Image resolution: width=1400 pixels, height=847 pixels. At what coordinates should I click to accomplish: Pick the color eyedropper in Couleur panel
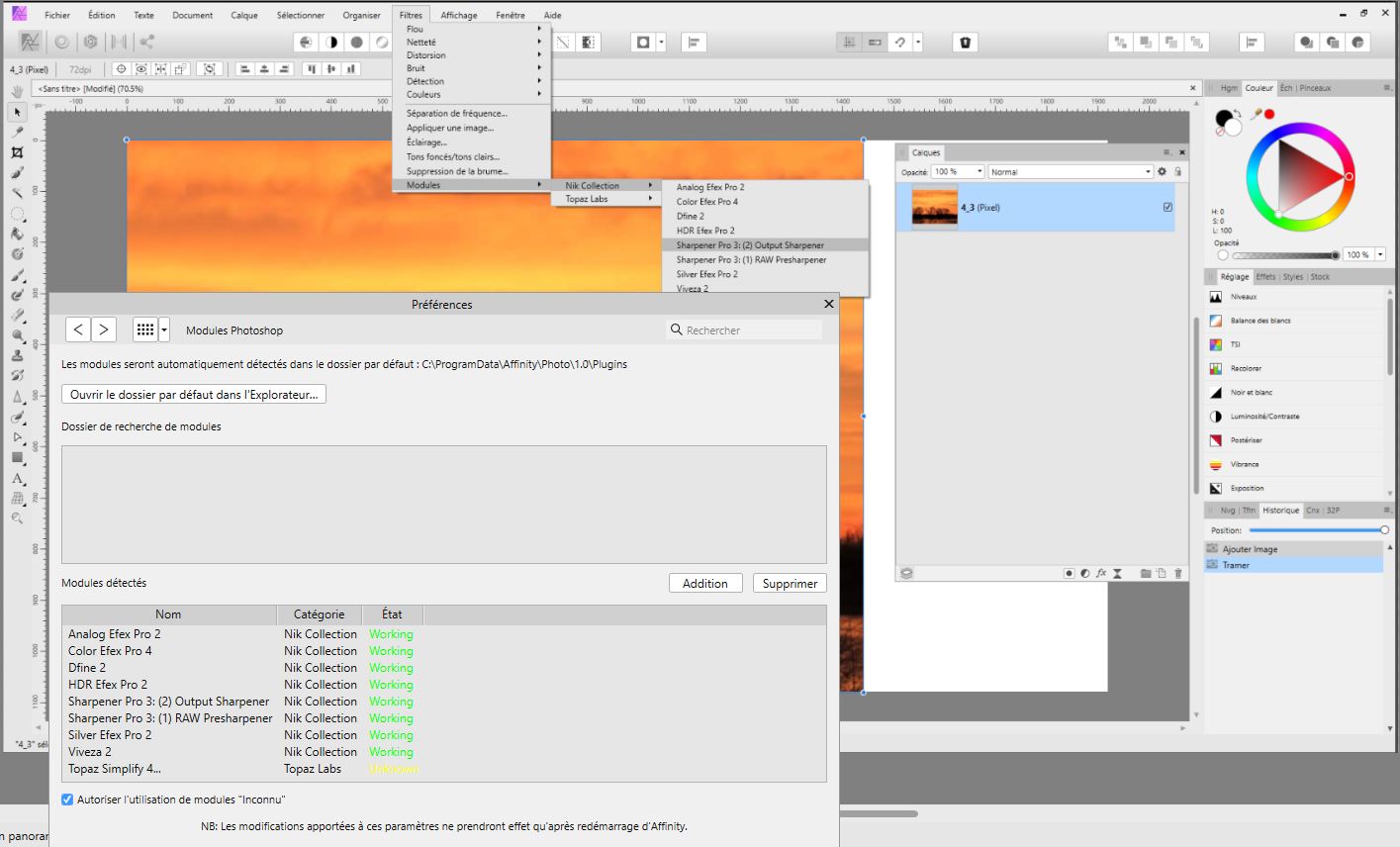(x=1256, y=115)
